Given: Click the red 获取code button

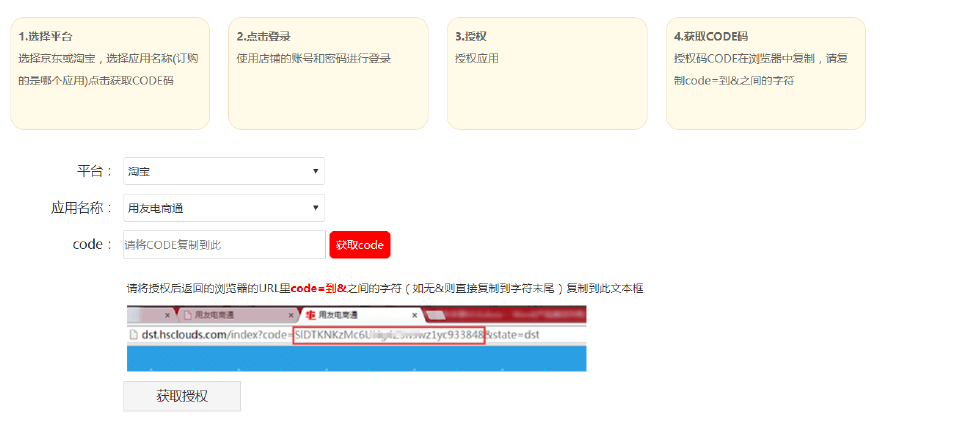Looking at the screenshot, I should click(x=360, y=245).
